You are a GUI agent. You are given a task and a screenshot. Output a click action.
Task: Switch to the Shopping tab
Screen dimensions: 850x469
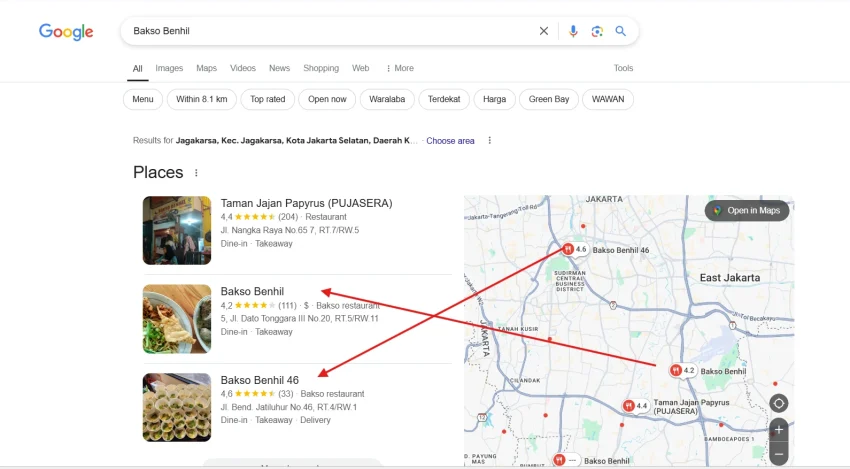coord(321,68)
